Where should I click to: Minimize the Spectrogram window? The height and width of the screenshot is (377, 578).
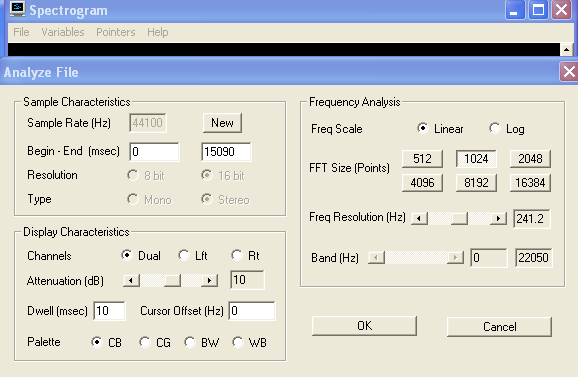tap(515, 10)
